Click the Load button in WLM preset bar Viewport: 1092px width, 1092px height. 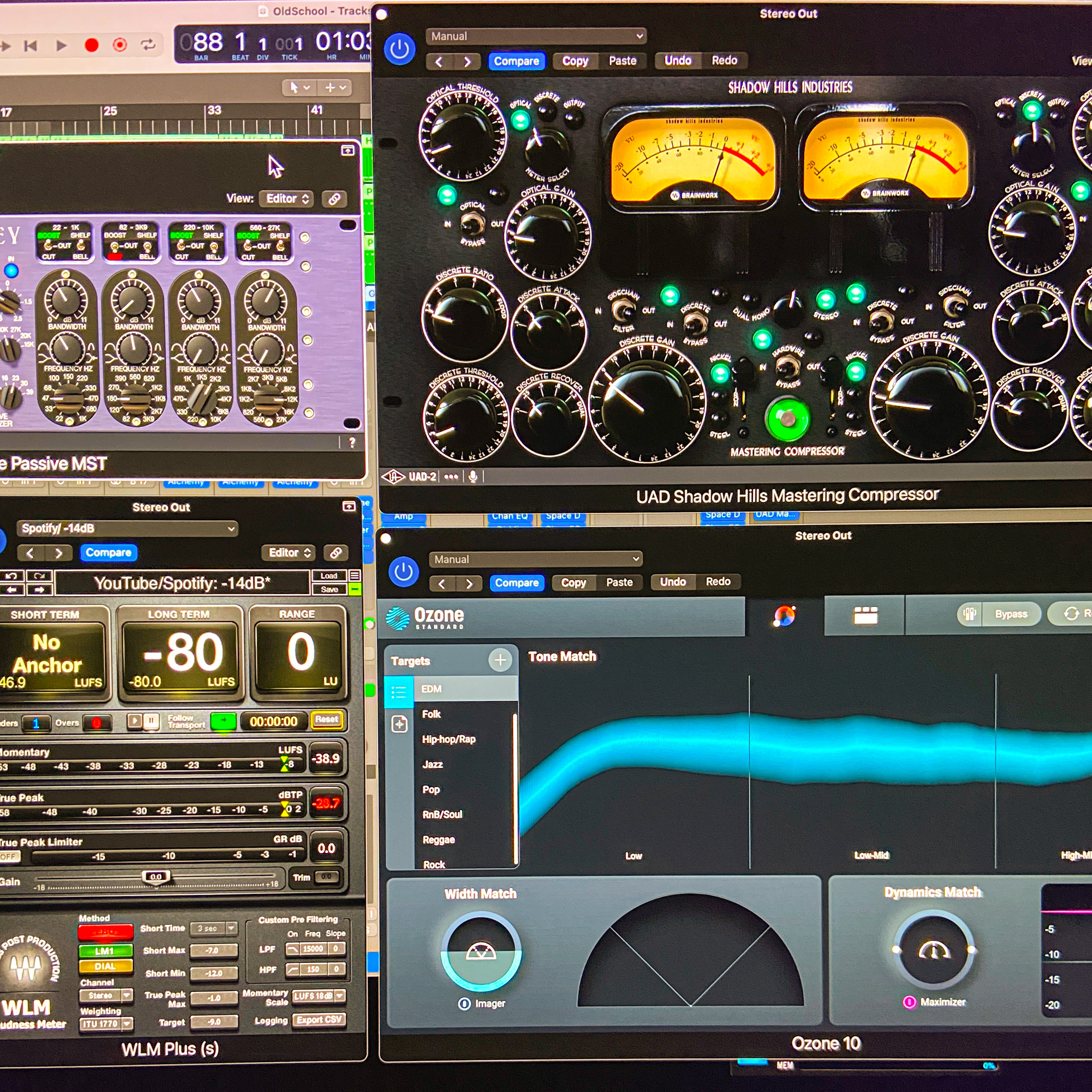[x=329, y=576]
